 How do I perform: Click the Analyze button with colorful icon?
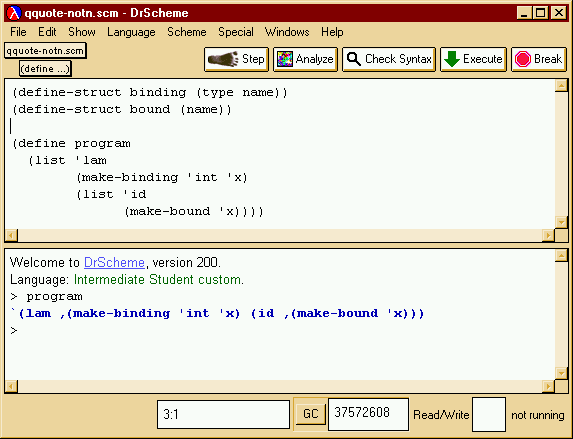[x=305, y=59]
